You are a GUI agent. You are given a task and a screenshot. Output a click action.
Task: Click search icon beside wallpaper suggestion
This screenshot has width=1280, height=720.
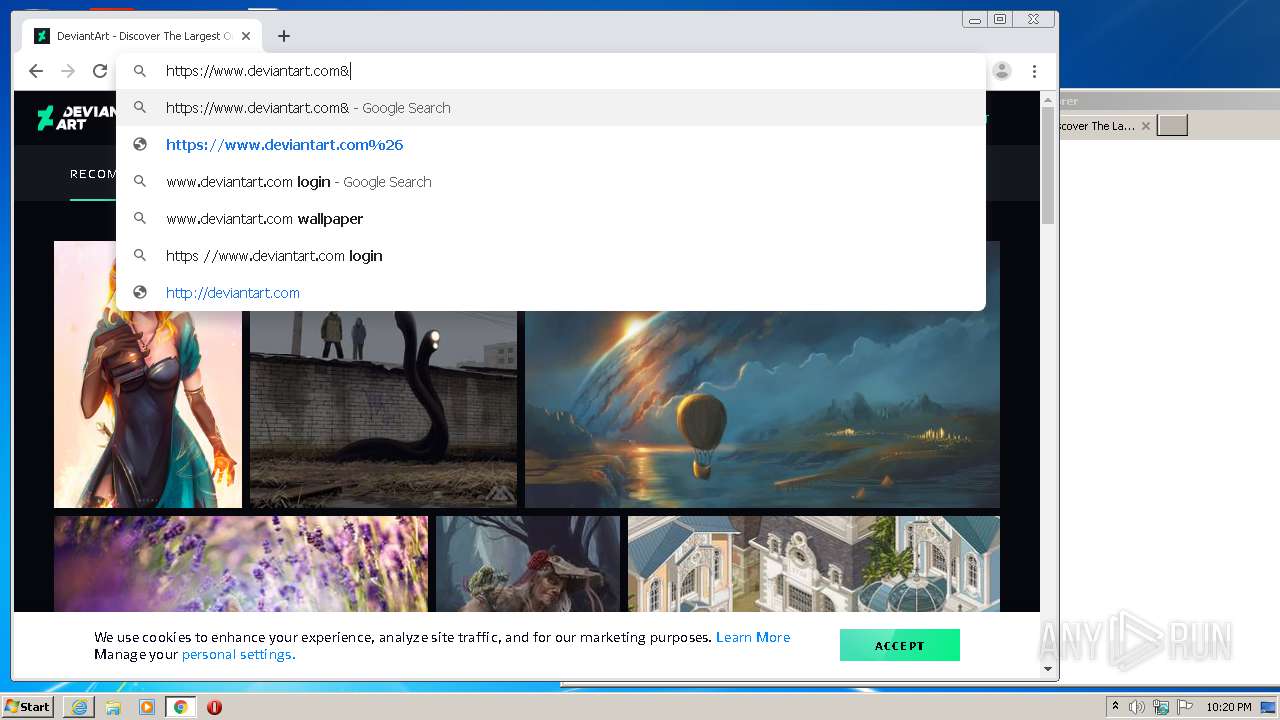[140, 219]
